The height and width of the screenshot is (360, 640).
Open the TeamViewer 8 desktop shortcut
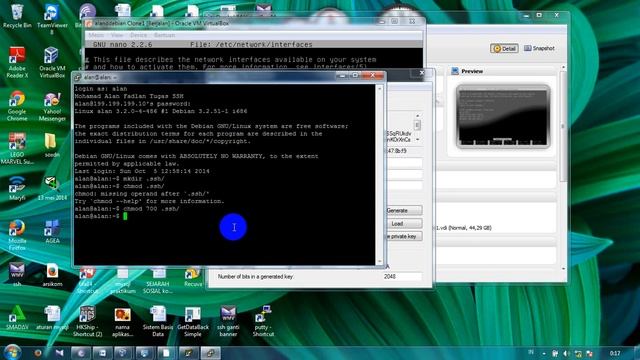click(x=52, y=18)
